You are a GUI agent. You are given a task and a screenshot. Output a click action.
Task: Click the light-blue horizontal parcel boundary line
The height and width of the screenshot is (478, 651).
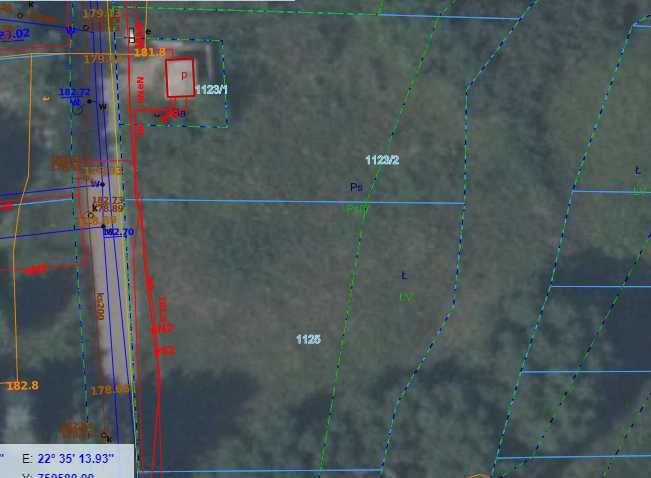(295, 202)
